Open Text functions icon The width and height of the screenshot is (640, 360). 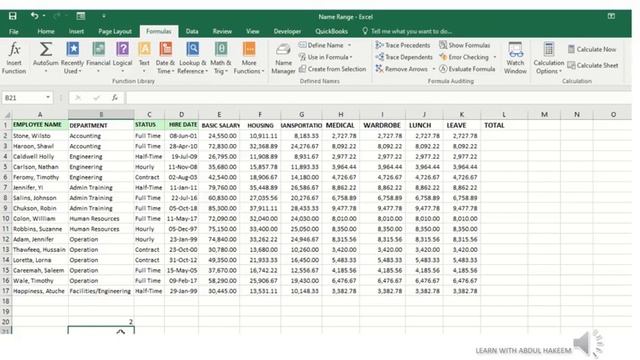[144, 49]
